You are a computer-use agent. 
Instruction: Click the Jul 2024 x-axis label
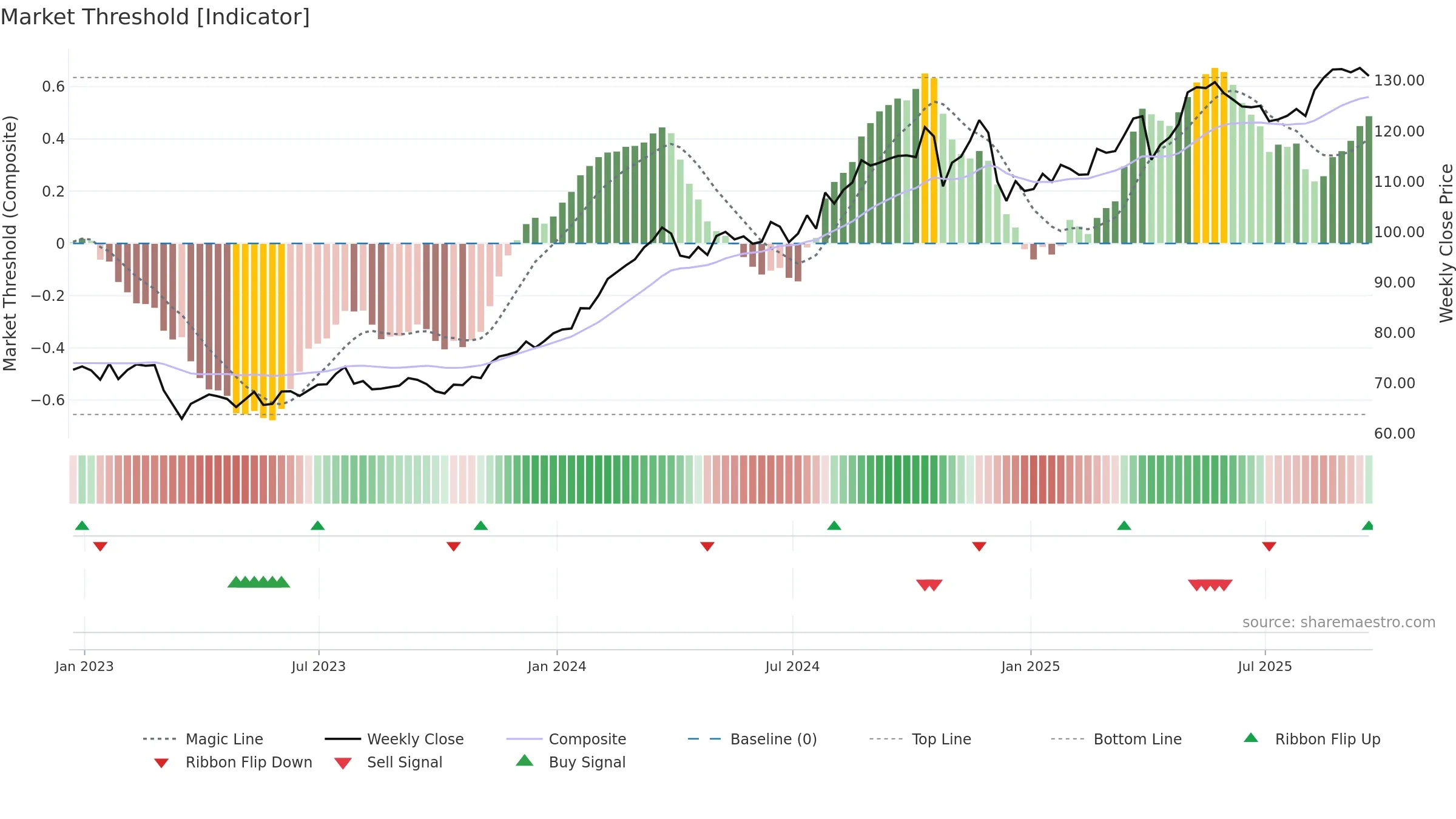click(792, 666)
